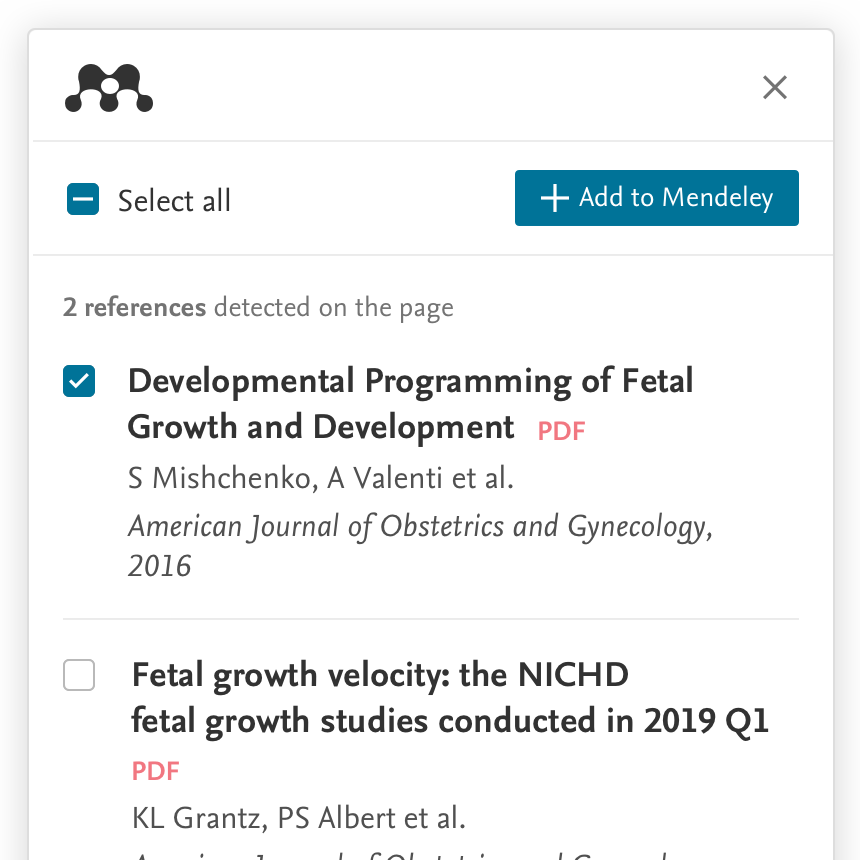Check the Fetal growth velocity reference checkbox
This screenshot has height=860, width=860.
pos(79,675)
